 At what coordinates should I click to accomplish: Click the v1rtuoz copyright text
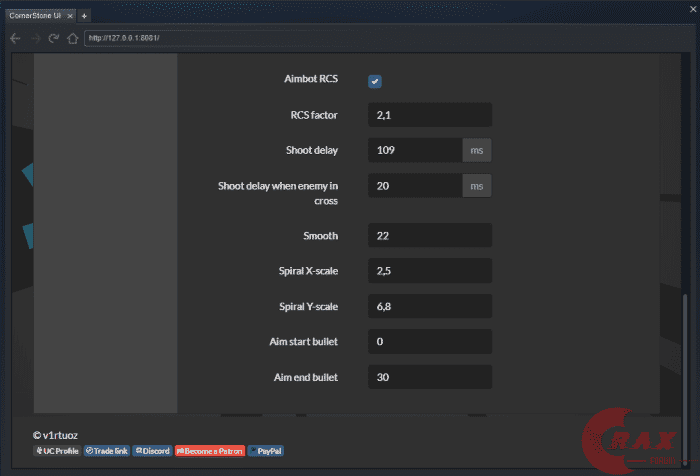click(55, 435)
